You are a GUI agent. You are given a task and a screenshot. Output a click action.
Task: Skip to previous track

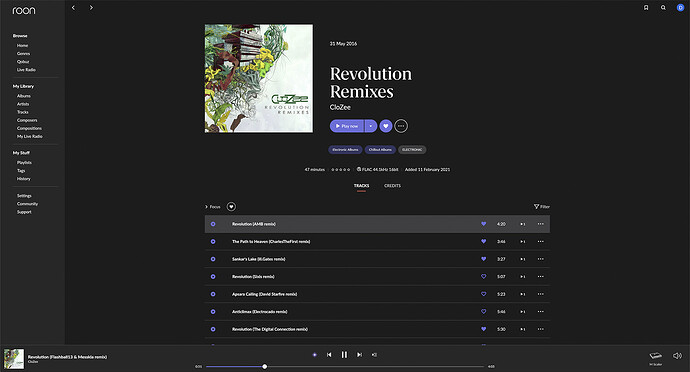coord(329,354)
